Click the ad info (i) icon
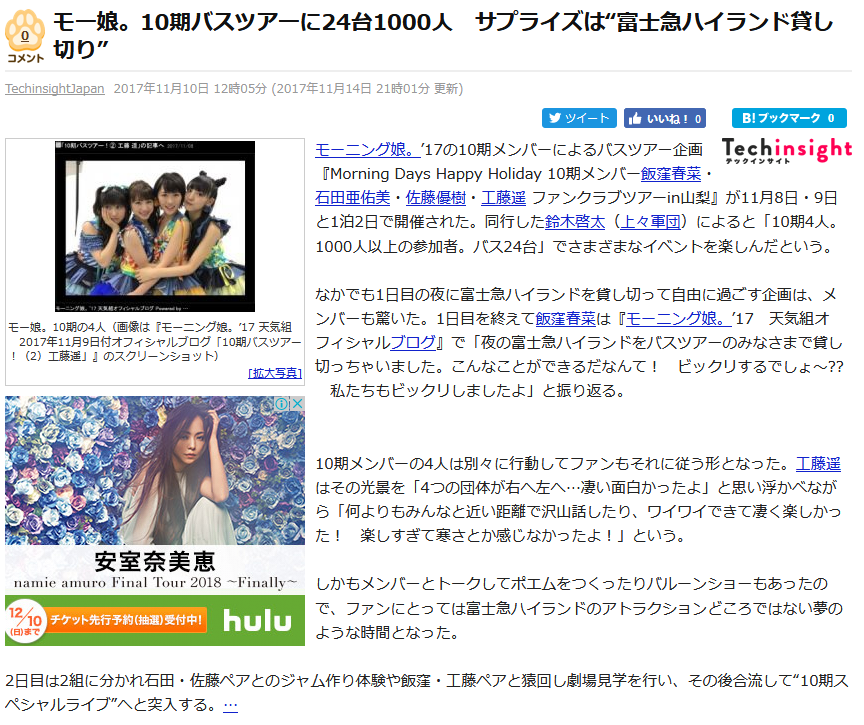This screenshot has height=725, width=864. 282,403
